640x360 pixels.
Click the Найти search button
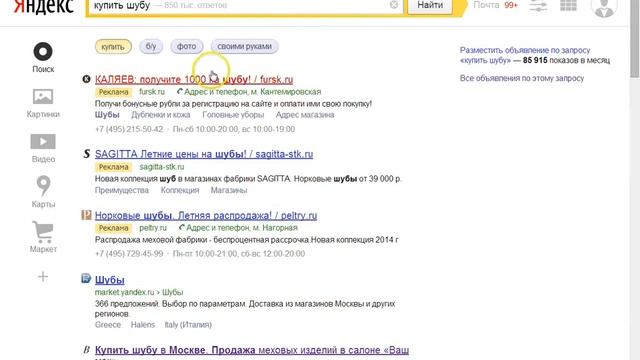pos(430,6)
